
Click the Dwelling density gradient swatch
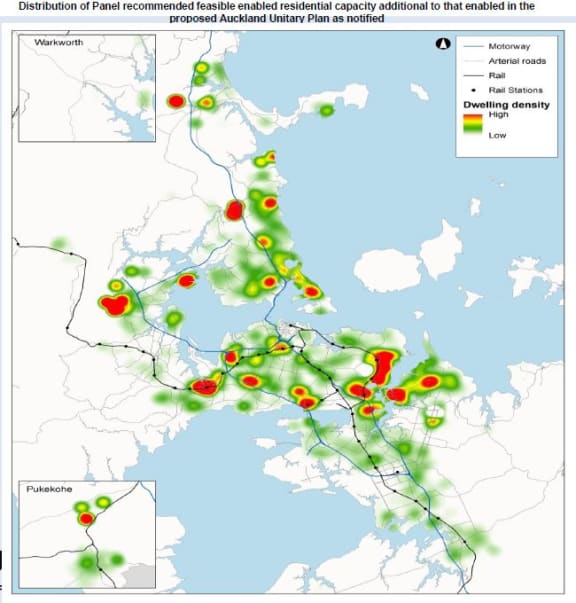(473, 123)
